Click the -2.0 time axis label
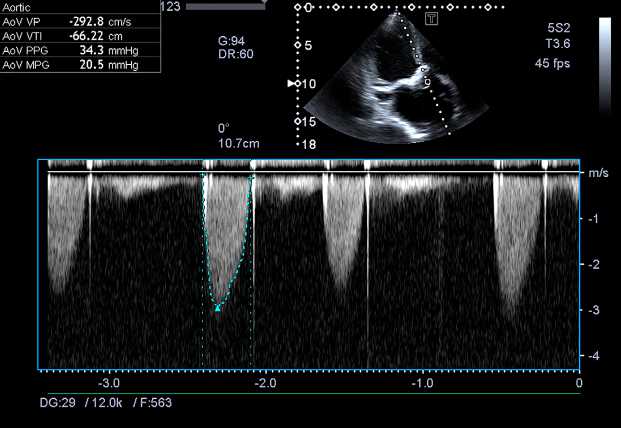Image resolution: width=621 pixels, height=428 pixels. tap(265, 383)
